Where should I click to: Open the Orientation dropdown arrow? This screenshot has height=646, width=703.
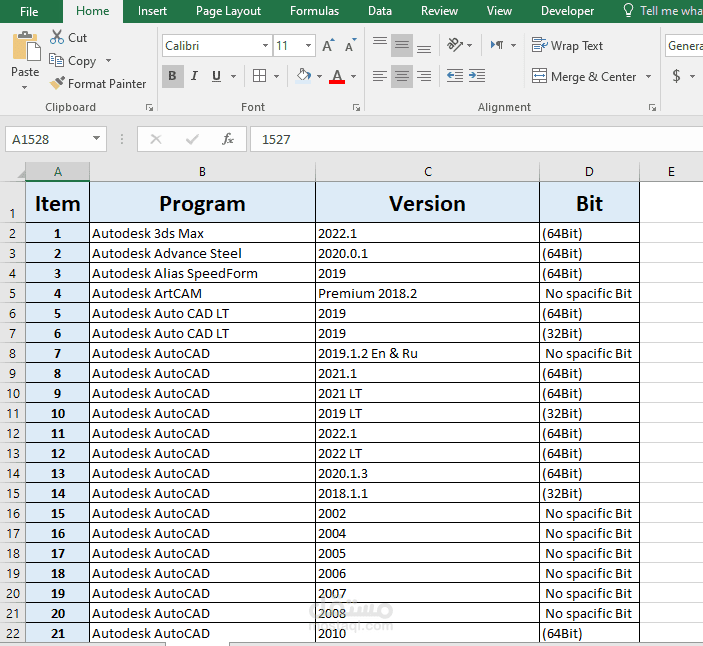[x=469, y=45]
